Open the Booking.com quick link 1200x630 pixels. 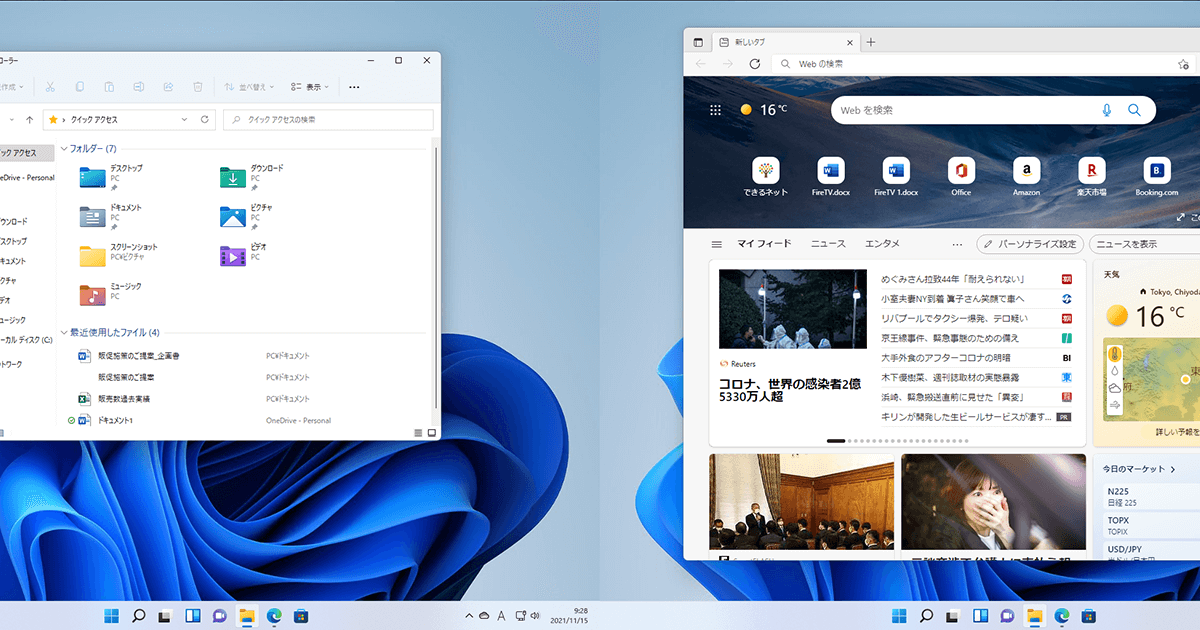1157,177
